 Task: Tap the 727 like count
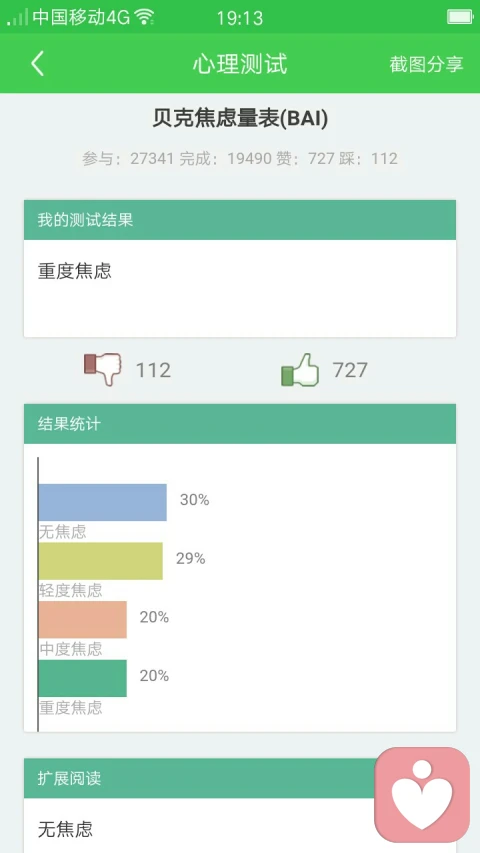click(350, 370)
